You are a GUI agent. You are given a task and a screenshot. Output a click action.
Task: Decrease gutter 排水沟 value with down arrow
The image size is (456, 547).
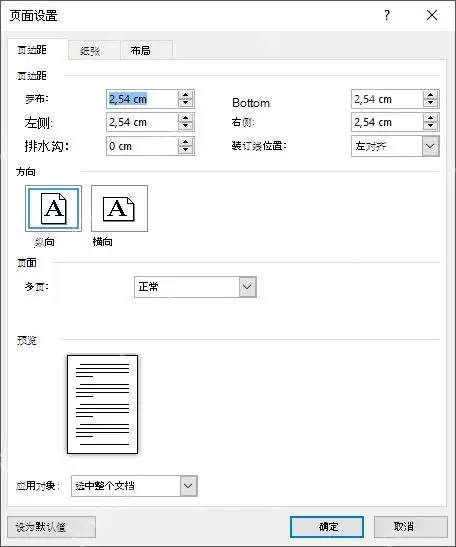tap(186, 150)
